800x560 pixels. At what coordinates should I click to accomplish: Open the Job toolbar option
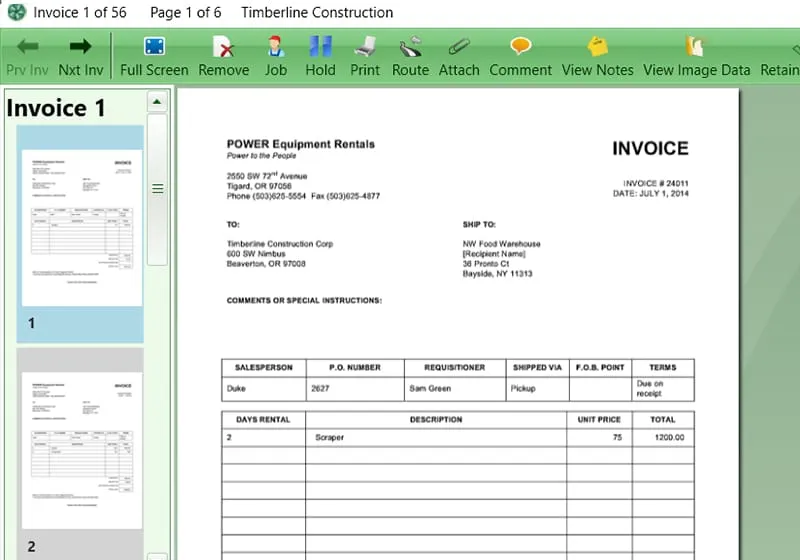coord(276,56)
